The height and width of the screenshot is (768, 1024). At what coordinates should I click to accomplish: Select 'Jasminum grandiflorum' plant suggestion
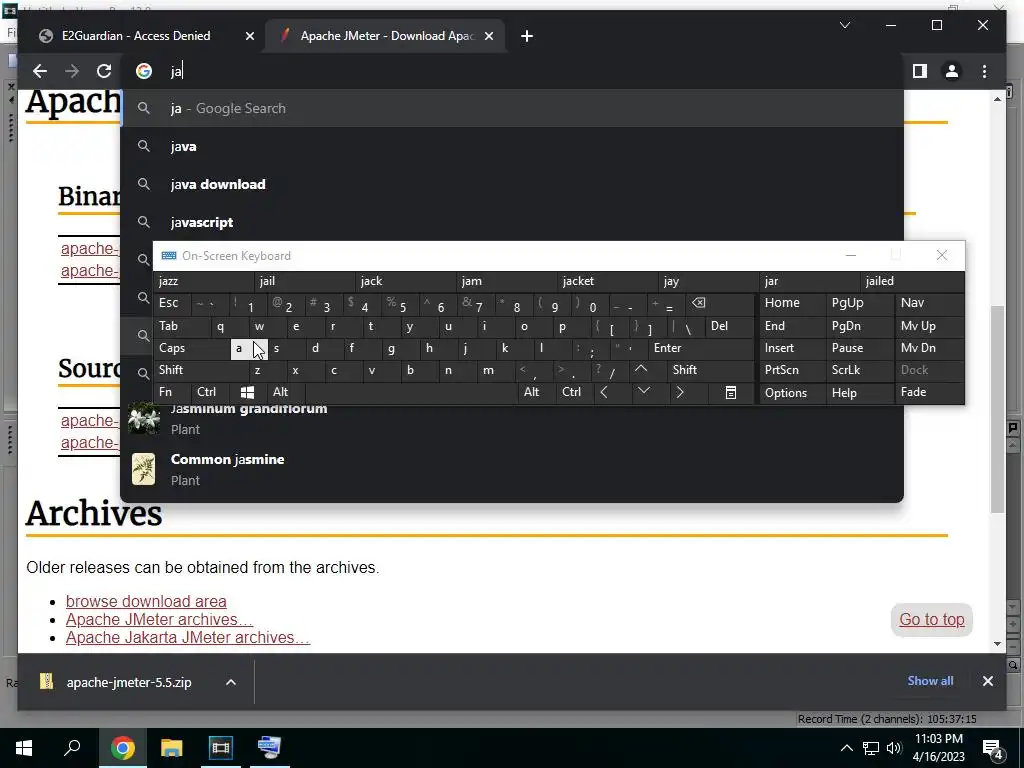512,418
